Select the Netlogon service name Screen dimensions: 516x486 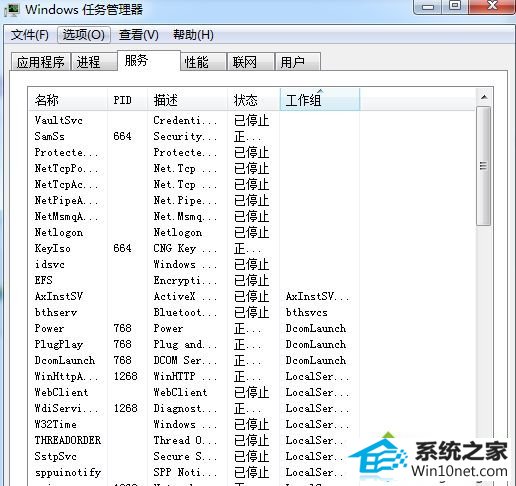(x=59, y=232)
